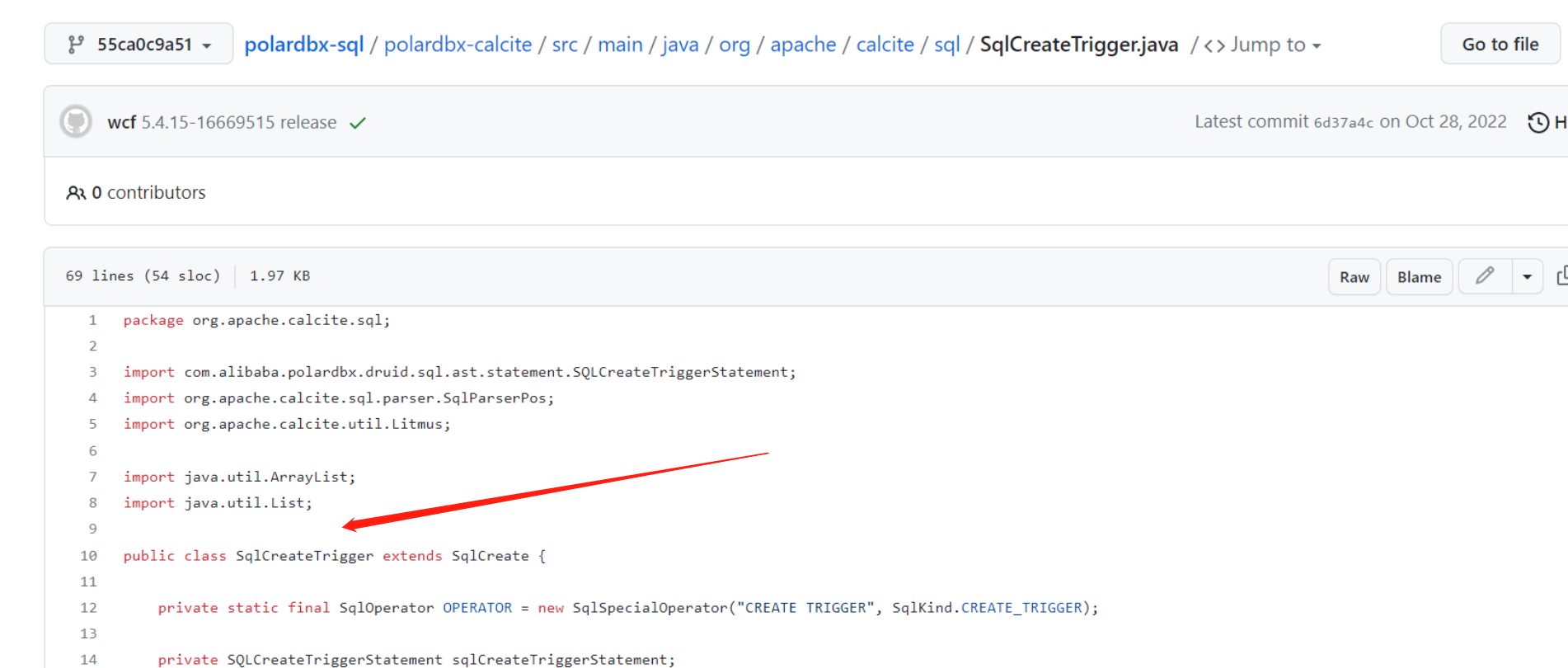Screen dimensions: 1568x668
Task: Open the src breadcrumb folder
Action: pyautogui.click(x=565, y=45)
